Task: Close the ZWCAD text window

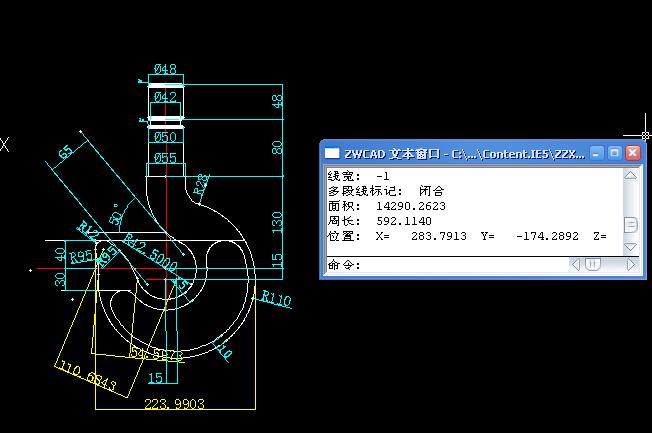Action: (632, 153)
